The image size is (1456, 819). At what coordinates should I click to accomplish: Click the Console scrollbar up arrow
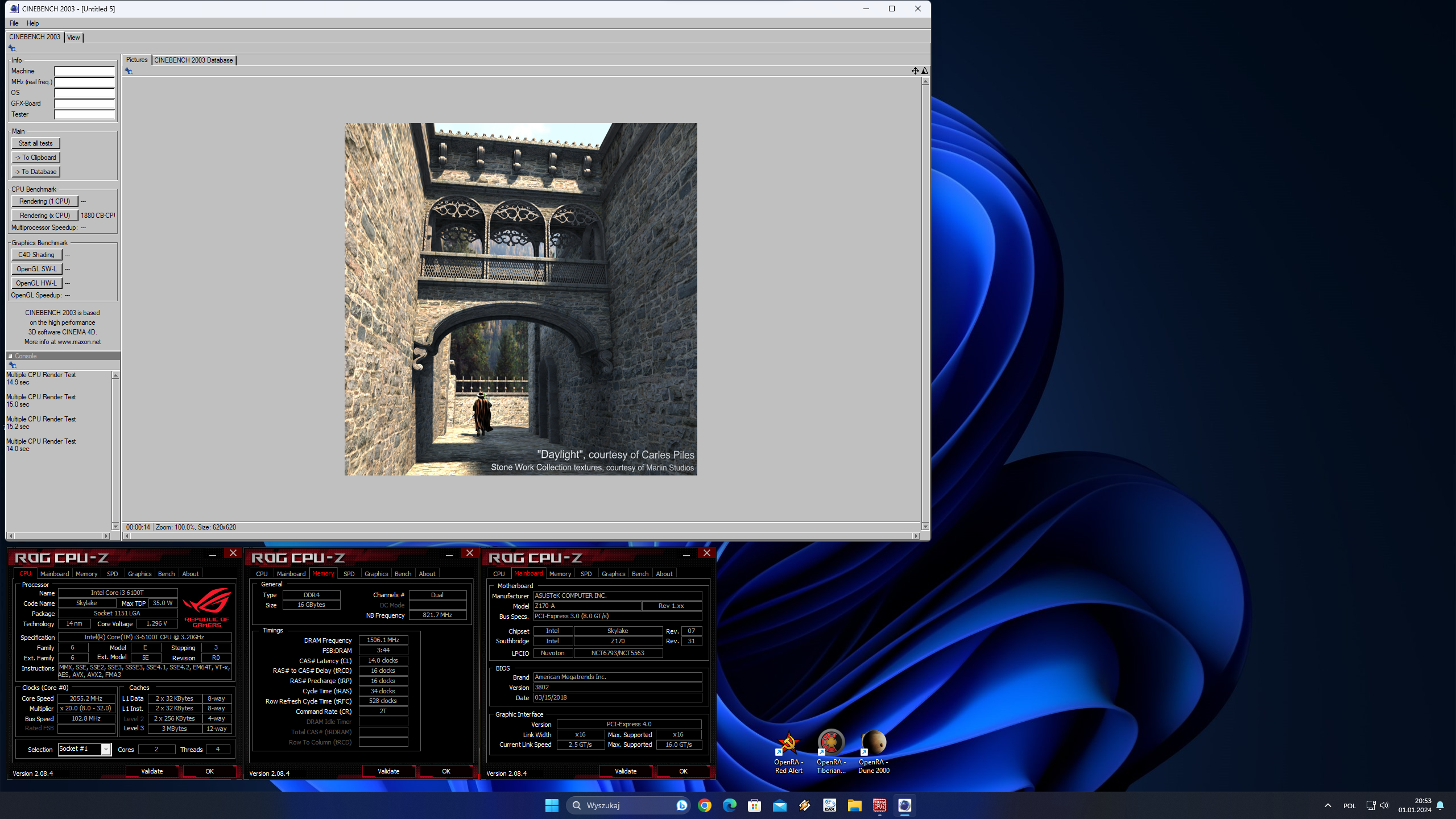[x=115, y=375]
